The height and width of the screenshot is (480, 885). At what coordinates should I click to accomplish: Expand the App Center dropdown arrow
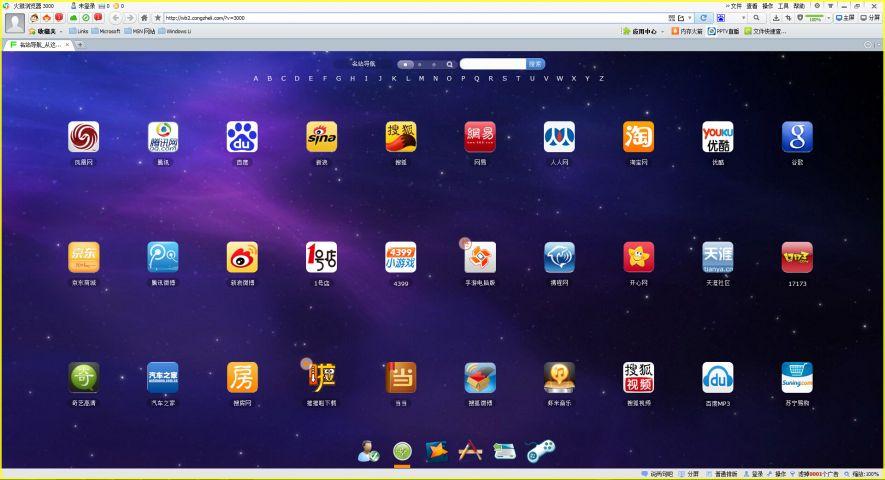[663, 32]
